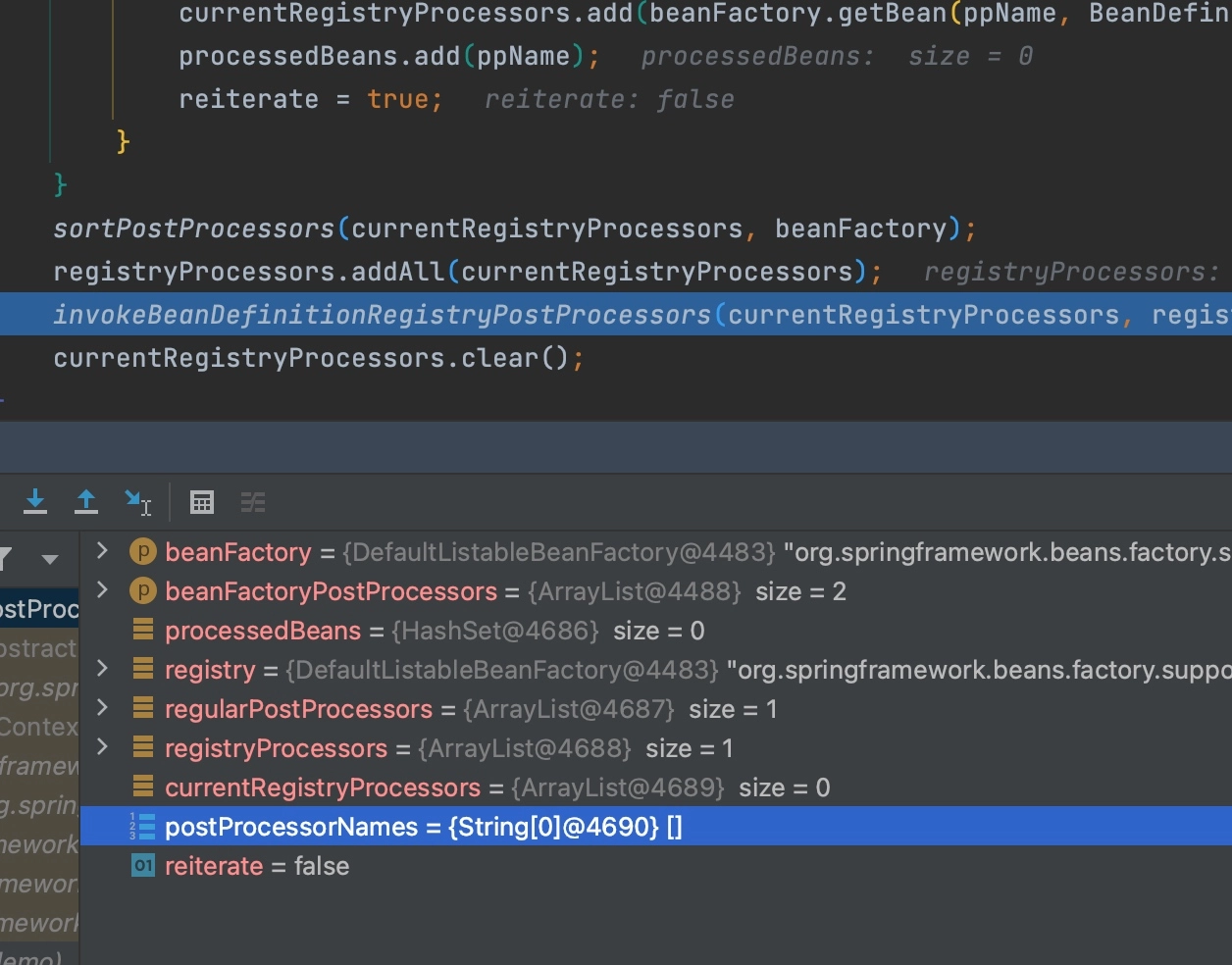Click the 'reiterate: false' inline debug hint

pyautogui.click(x=609, y=99)
